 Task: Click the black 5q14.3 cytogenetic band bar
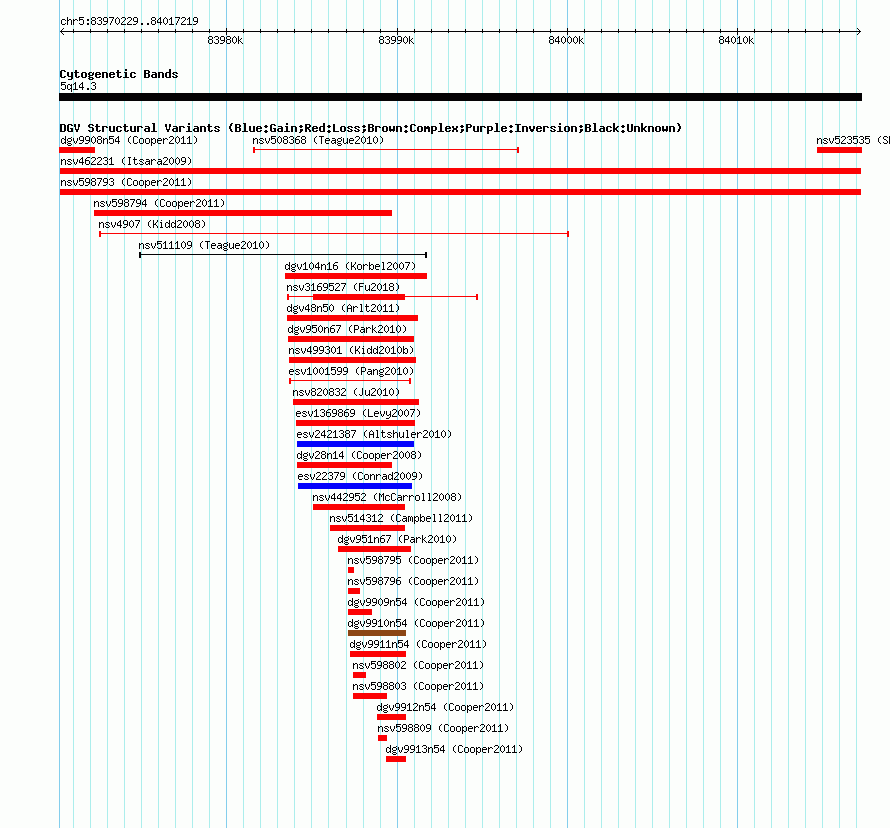tap(460, 97)
